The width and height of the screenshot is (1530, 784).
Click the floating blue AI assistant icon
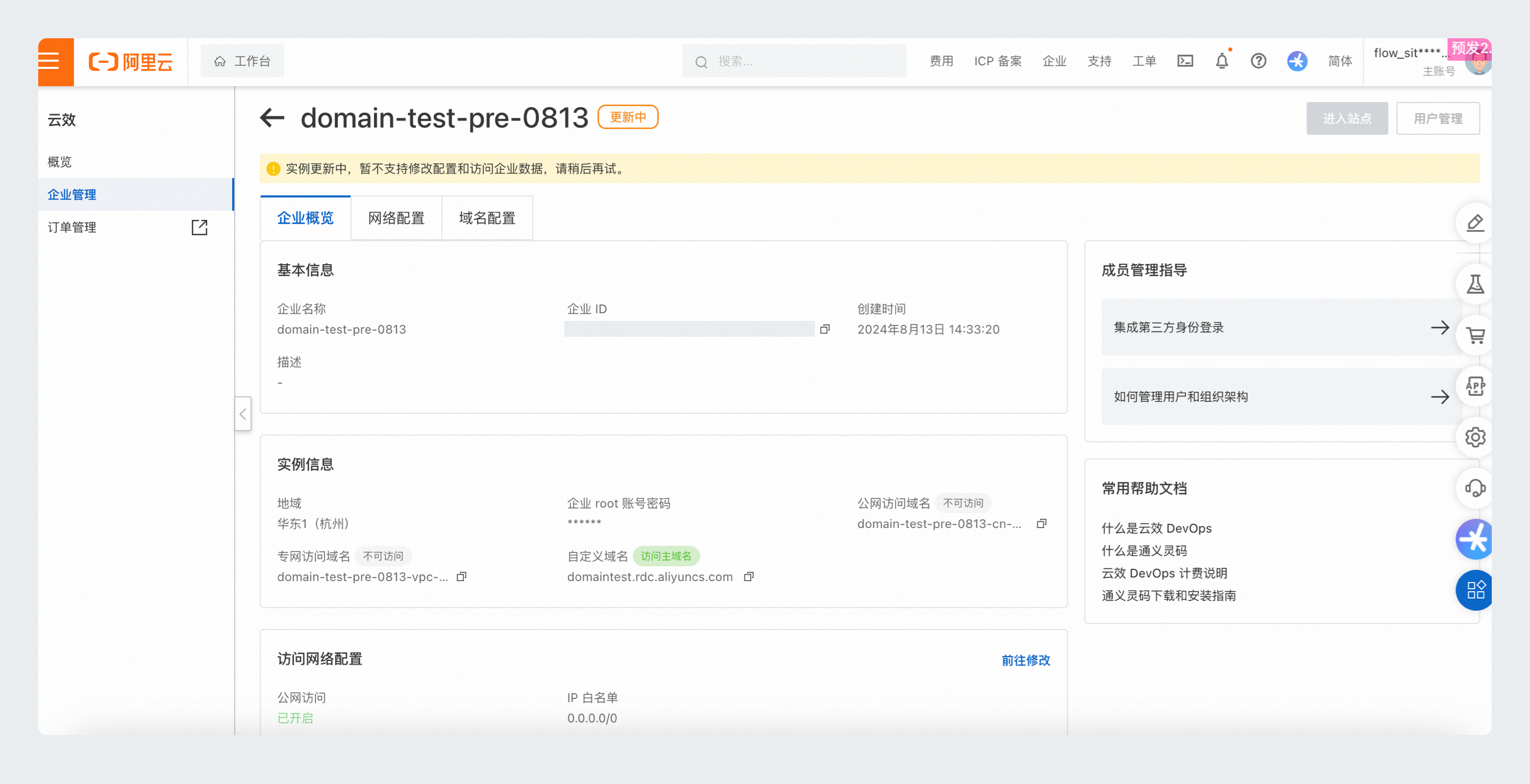click(1474, 539)
